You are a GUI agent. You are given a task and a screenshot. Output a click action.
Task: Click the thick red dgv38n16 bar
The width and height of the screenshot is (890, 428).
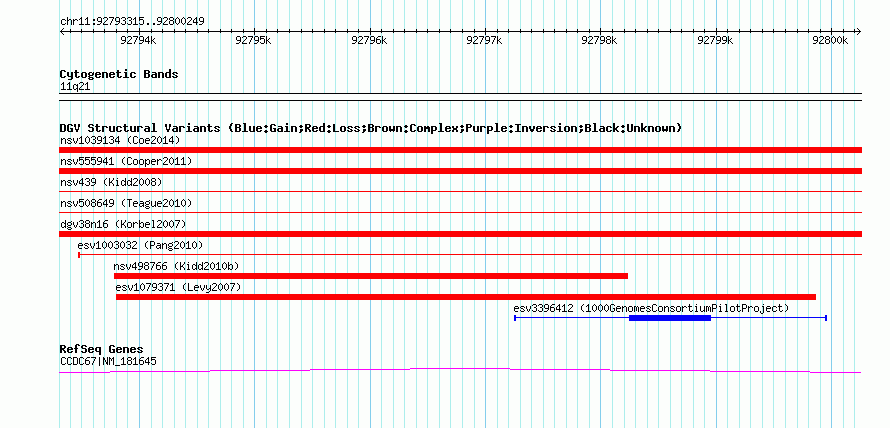460,234
